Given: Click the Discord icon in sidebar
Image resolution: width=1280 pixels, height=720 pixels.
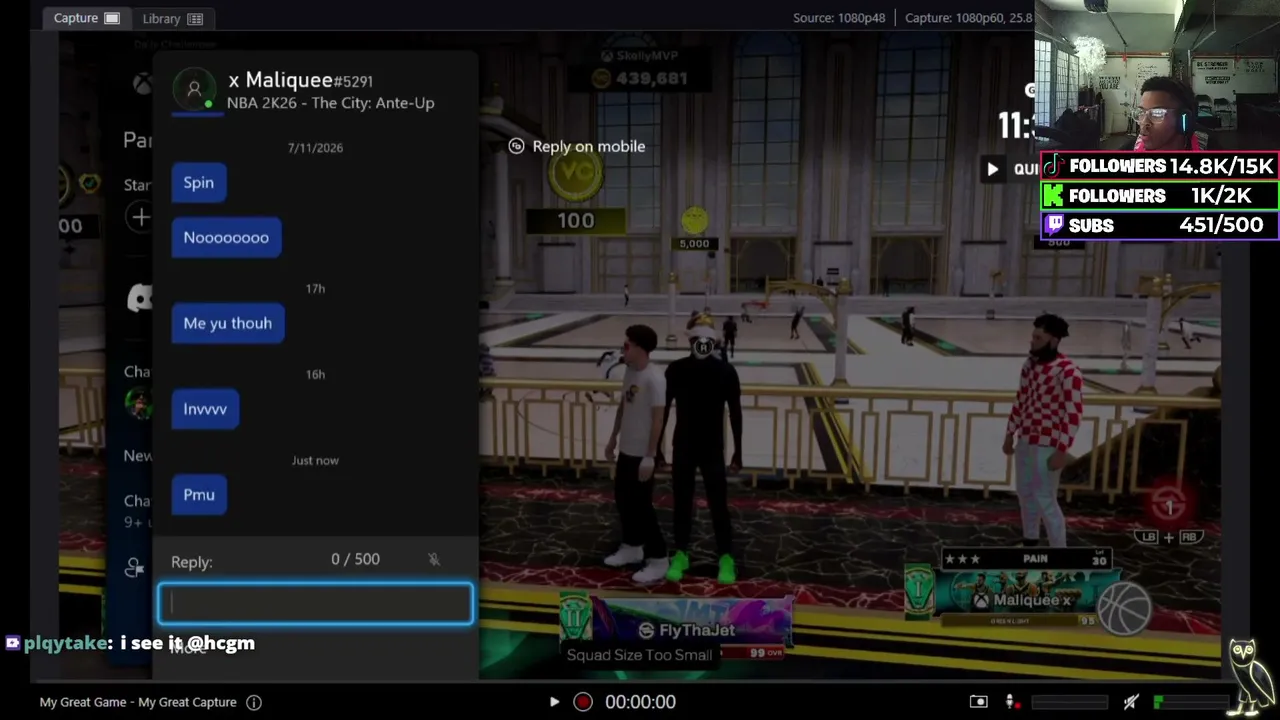Looking at the screenshot, I should (140, 297).
